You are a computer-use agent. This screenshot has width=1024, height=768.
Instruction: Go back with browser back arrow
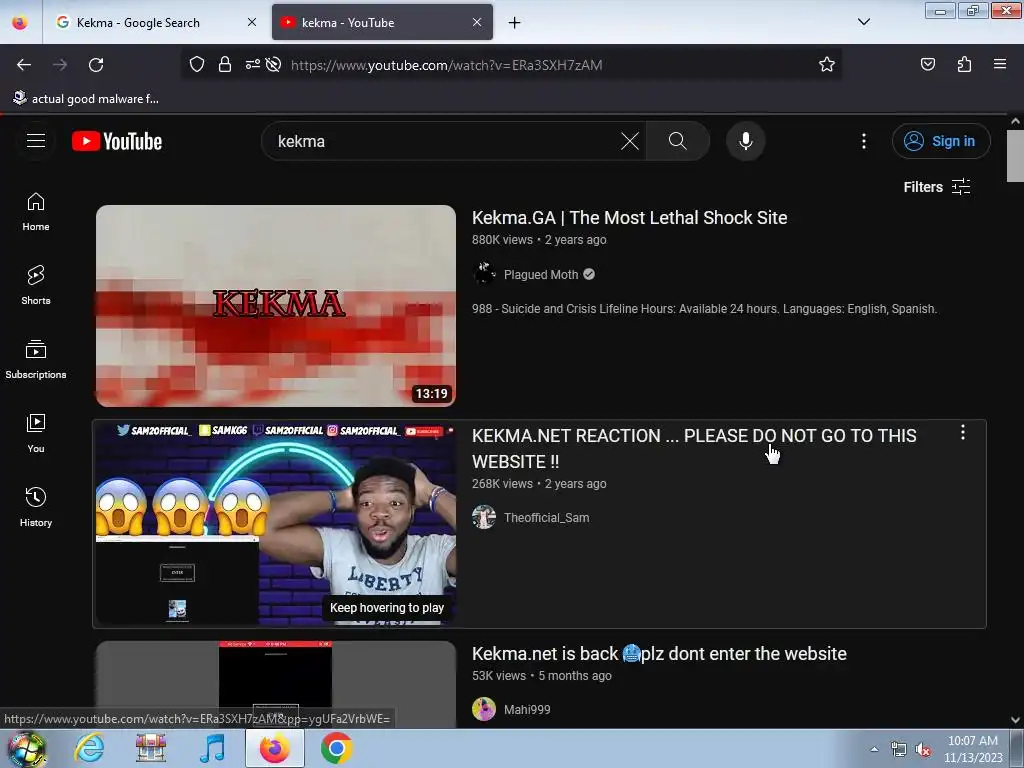[x=24, y=65]
